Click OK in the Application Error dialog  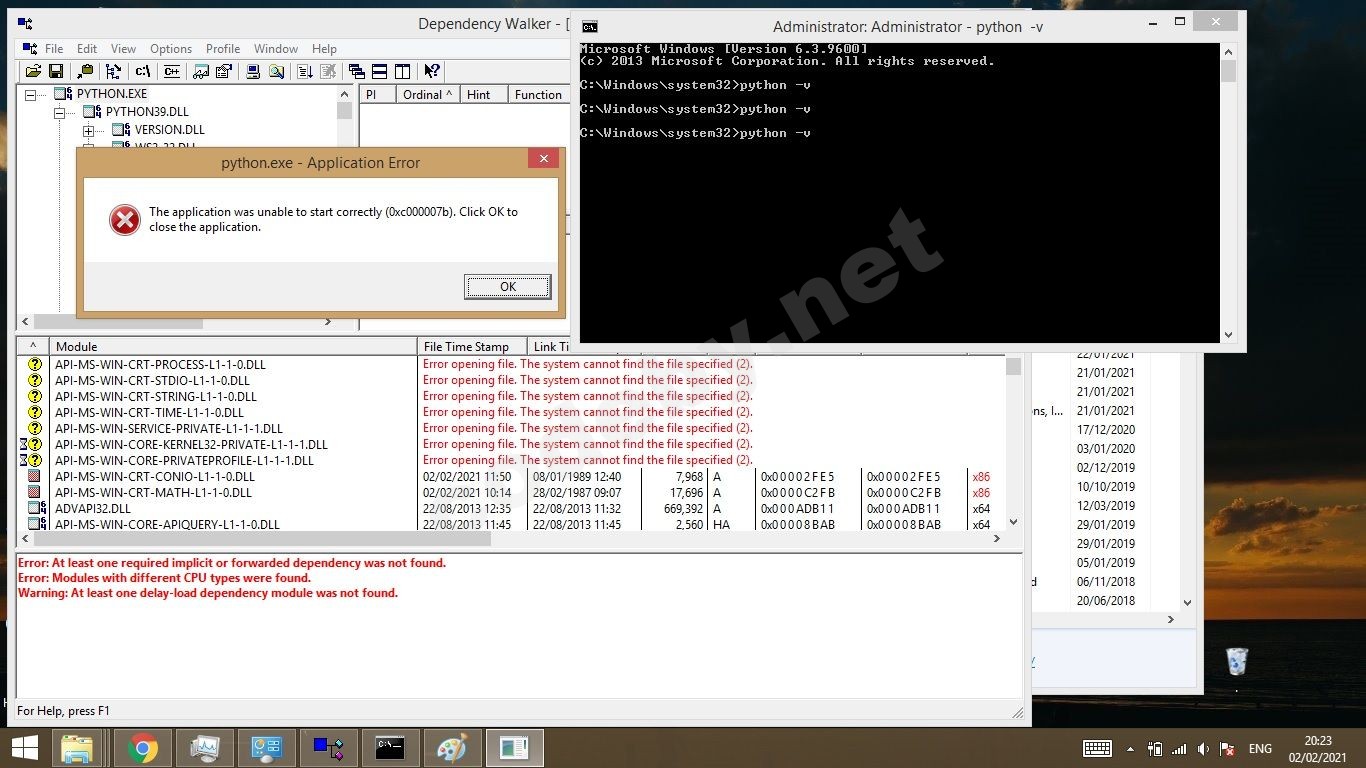(x=508, y=287)
